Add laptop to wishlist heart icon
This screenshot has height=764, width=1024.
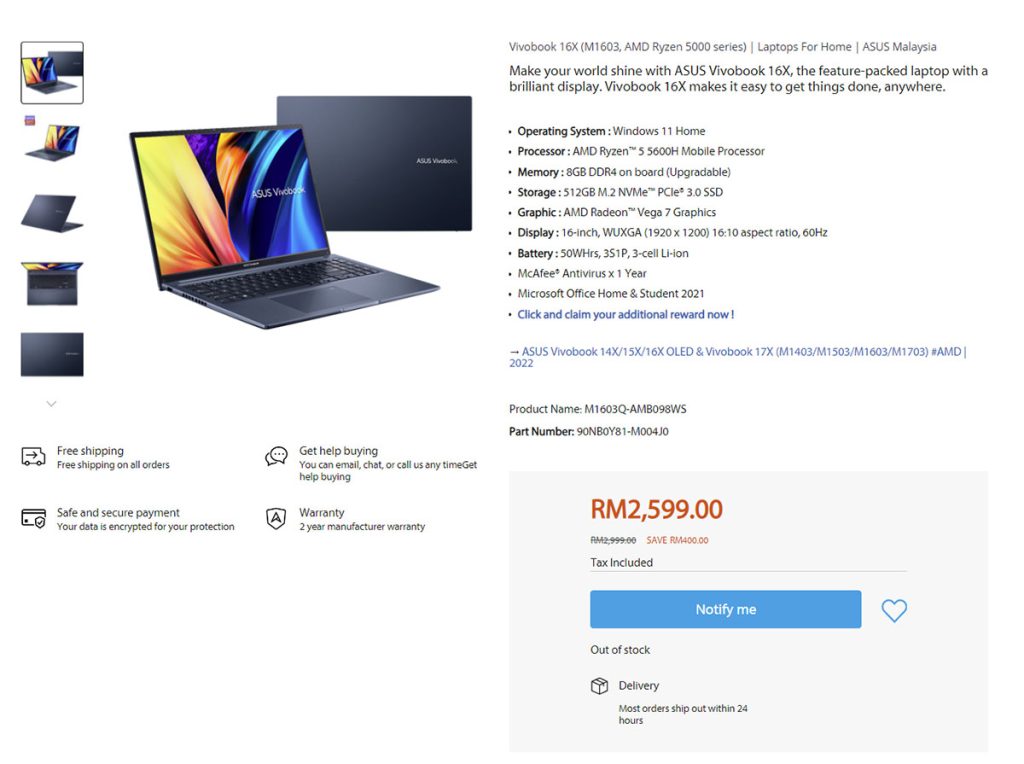pyautogui.click(x=893, y=611)
